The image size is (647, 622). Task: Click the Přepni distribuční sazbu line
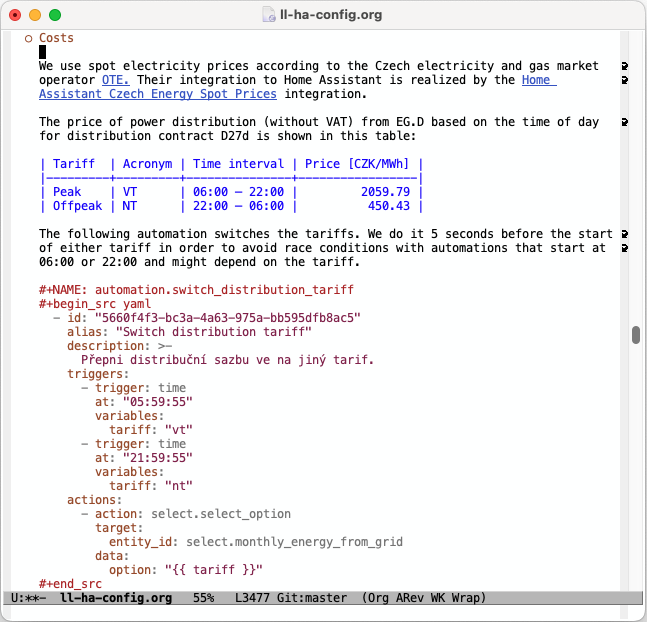227,360
